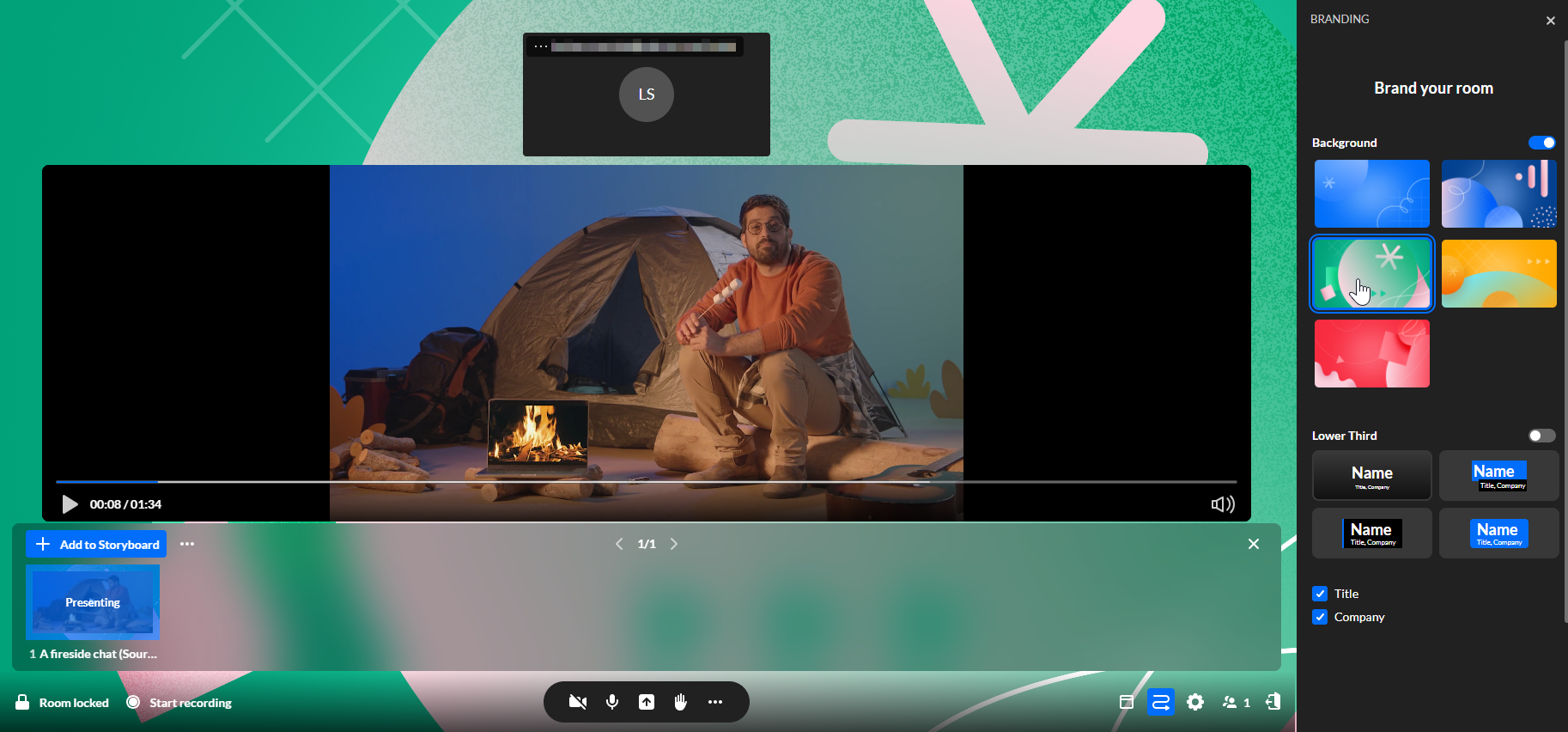This screenshot has width=1568, height=732.
Task: Go to the next storyboard page
Action: [674, 544]
